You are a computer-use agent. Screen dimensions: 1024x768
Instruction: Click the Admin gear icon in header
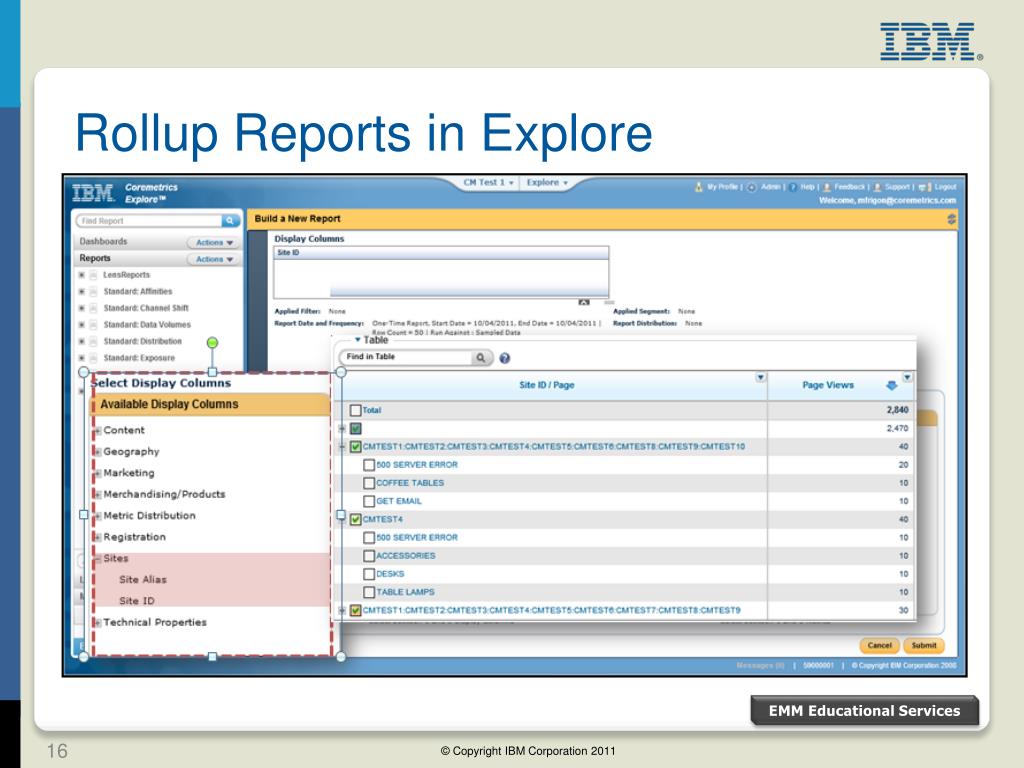coord(752,187)
